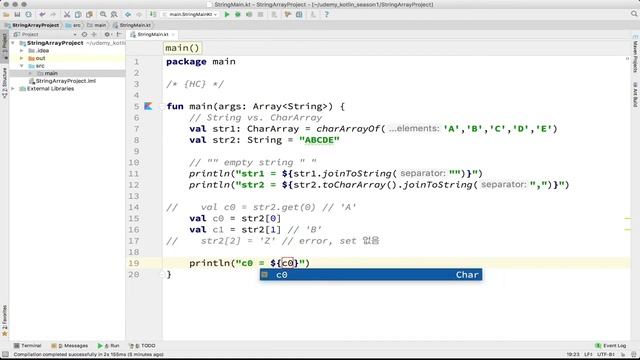
Task: Expand the .idea folder
Action: [x=22, y=51]
